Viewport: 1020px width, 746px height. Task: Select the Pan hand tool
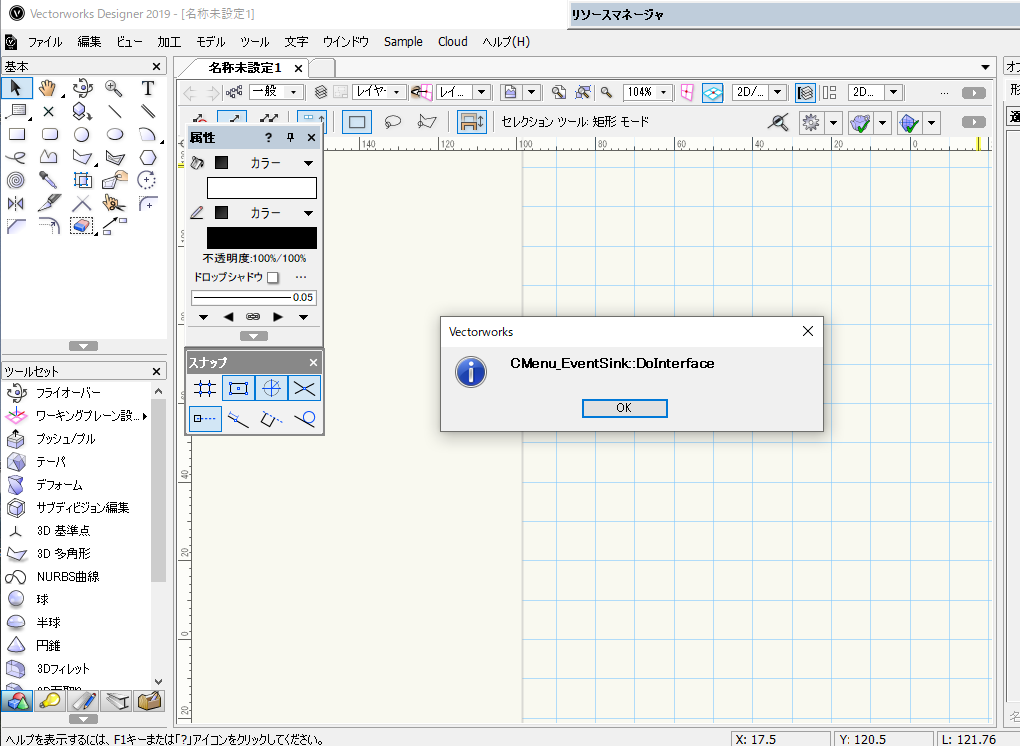click(47, 88)
